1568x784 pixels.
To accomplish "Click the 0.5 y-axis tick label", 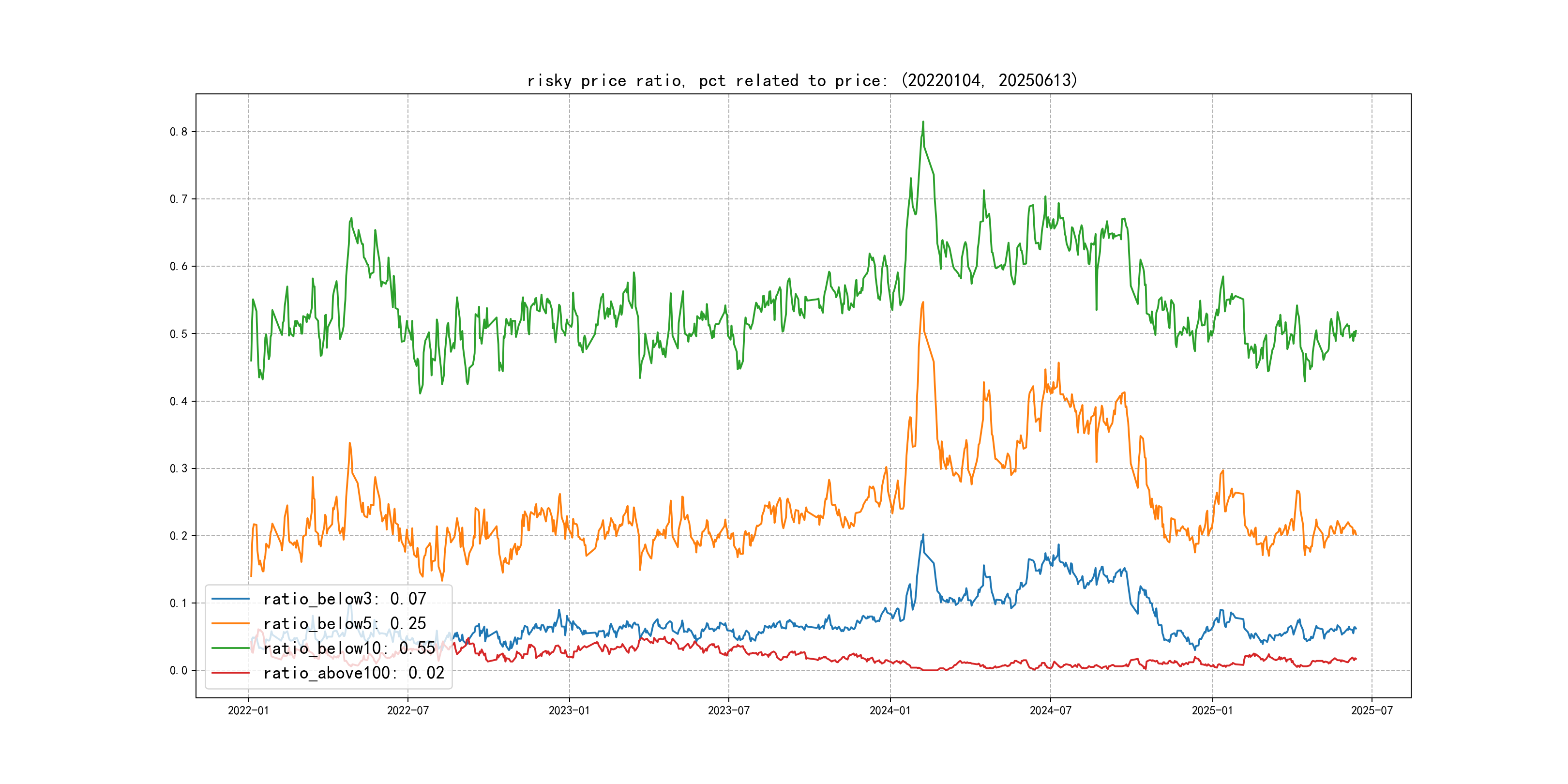I will [179, 333].
